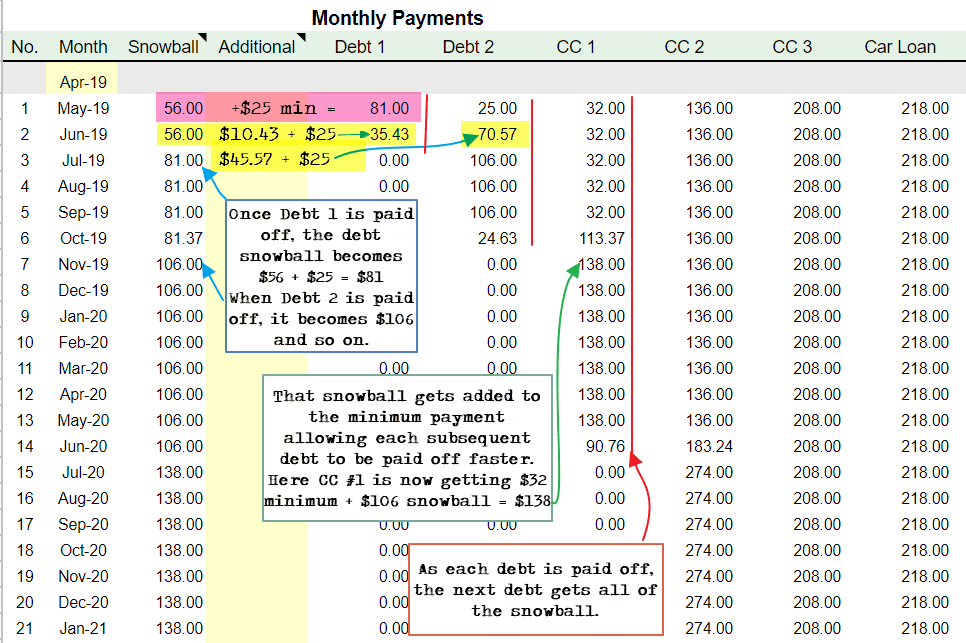This screenshot has height=643, width=966.
Task: Select the 81.37 Snowball cell
Action: click(182, 238)
